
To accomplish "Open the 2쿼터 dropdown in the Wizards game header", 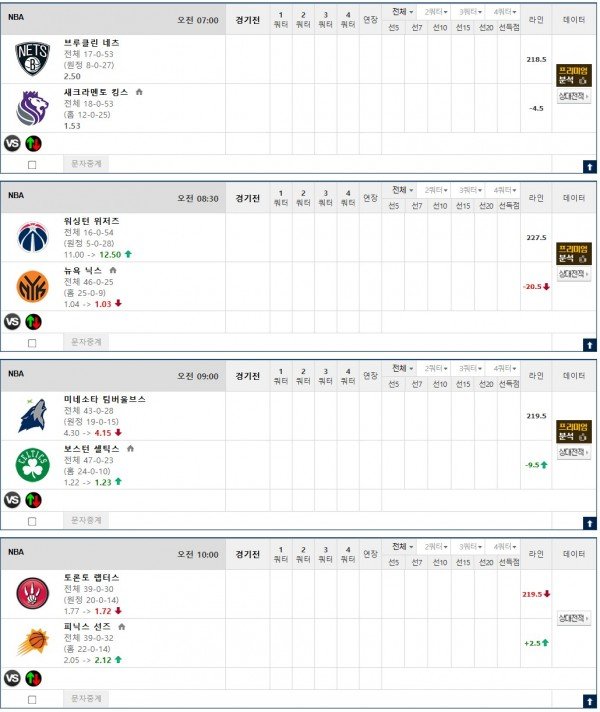I will (436, 189).
